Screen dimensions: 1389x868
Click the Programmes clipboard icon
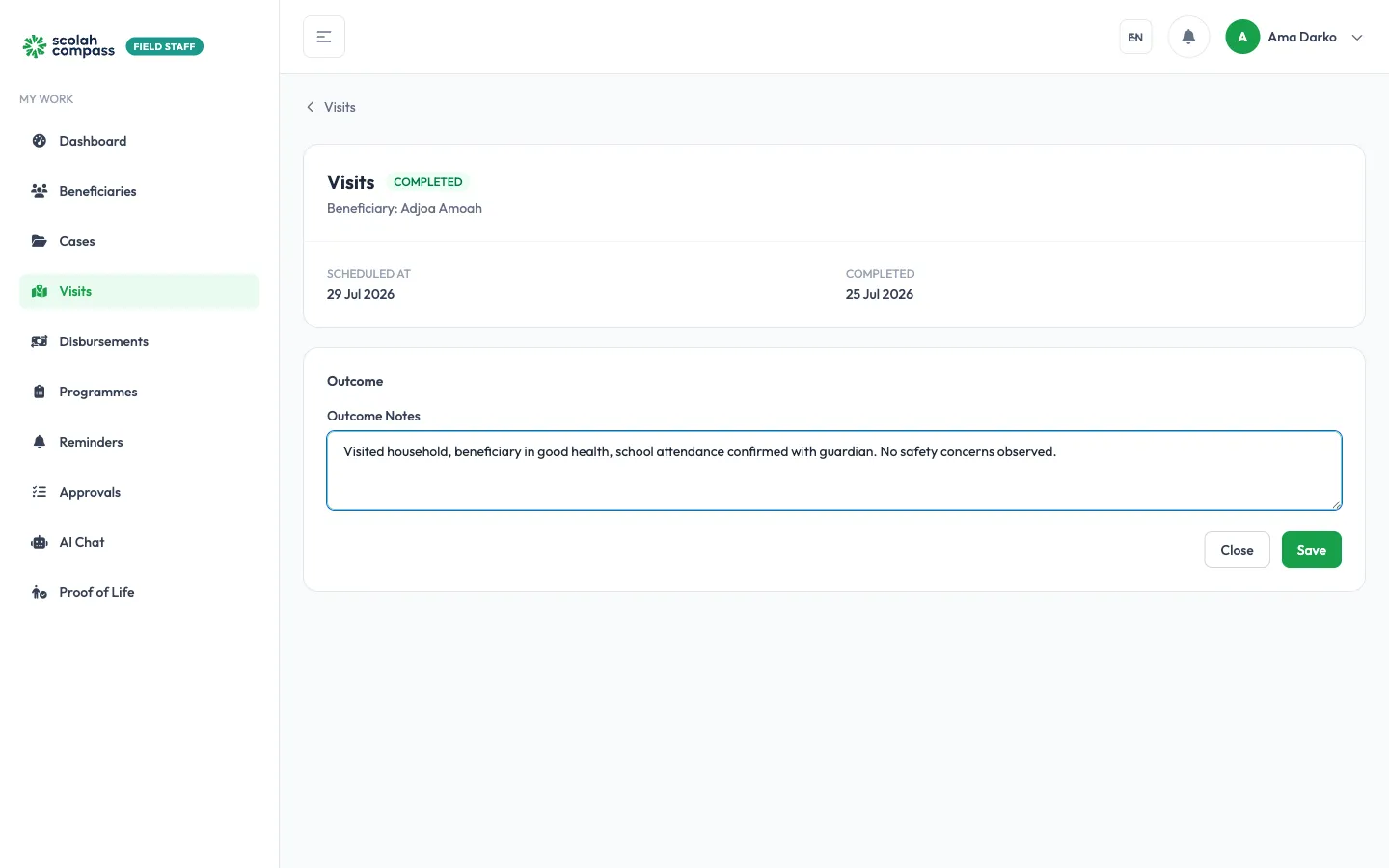[x=40, y=392]
